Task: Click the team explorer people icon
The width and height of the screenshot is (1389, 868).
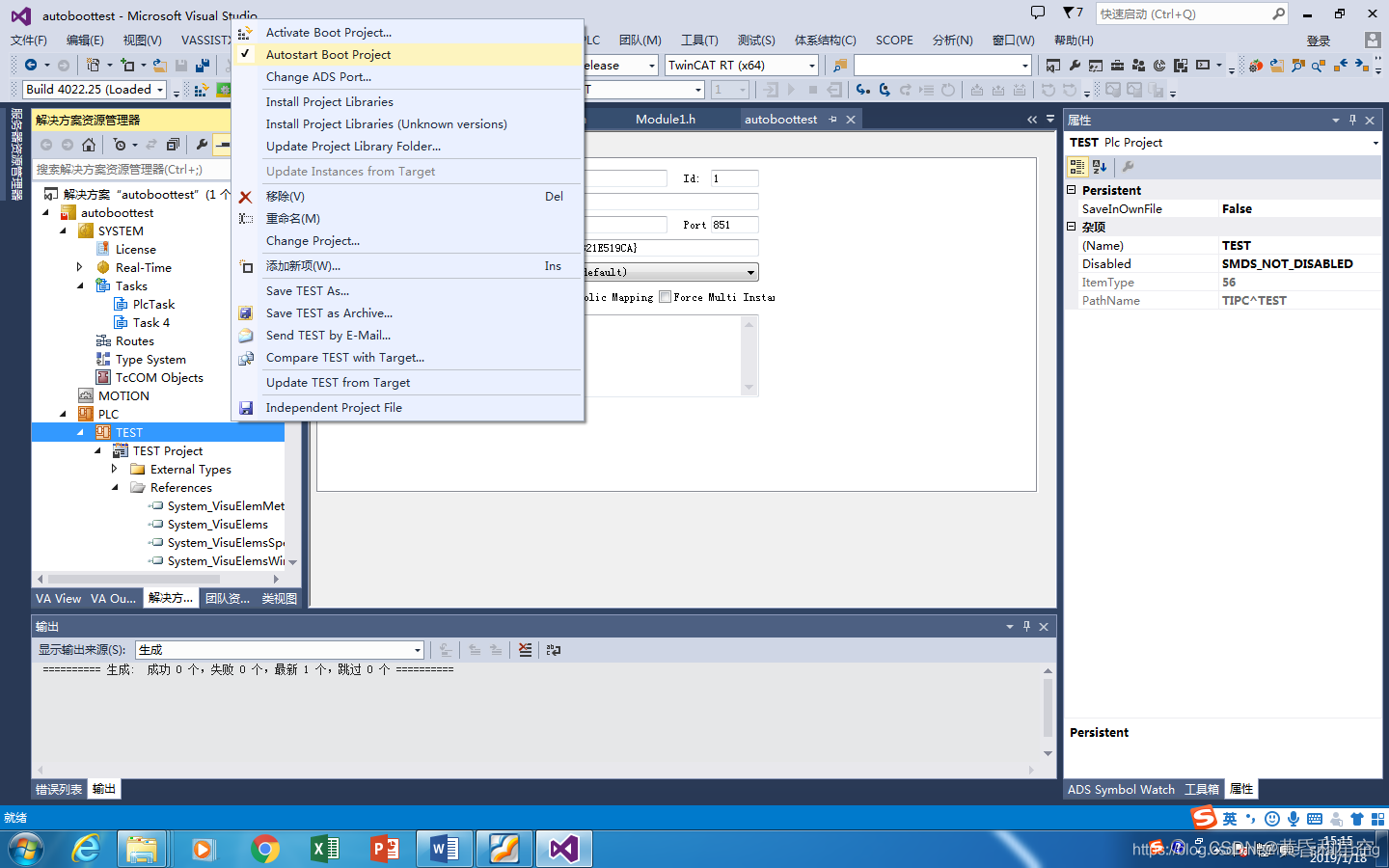Action: point(1138,65)
